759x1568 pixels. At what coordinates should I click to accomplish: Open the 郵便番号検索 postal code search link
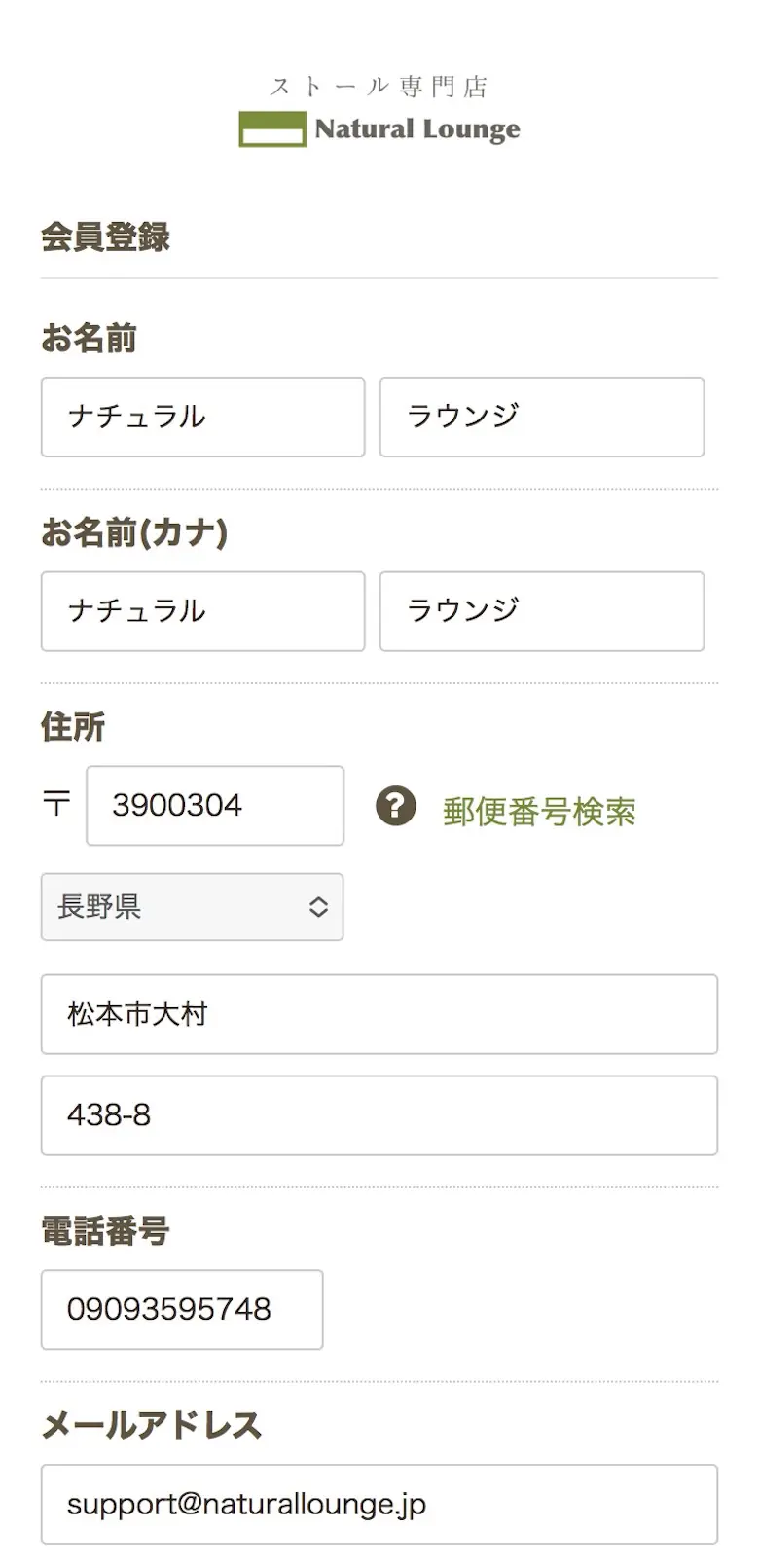539,811
